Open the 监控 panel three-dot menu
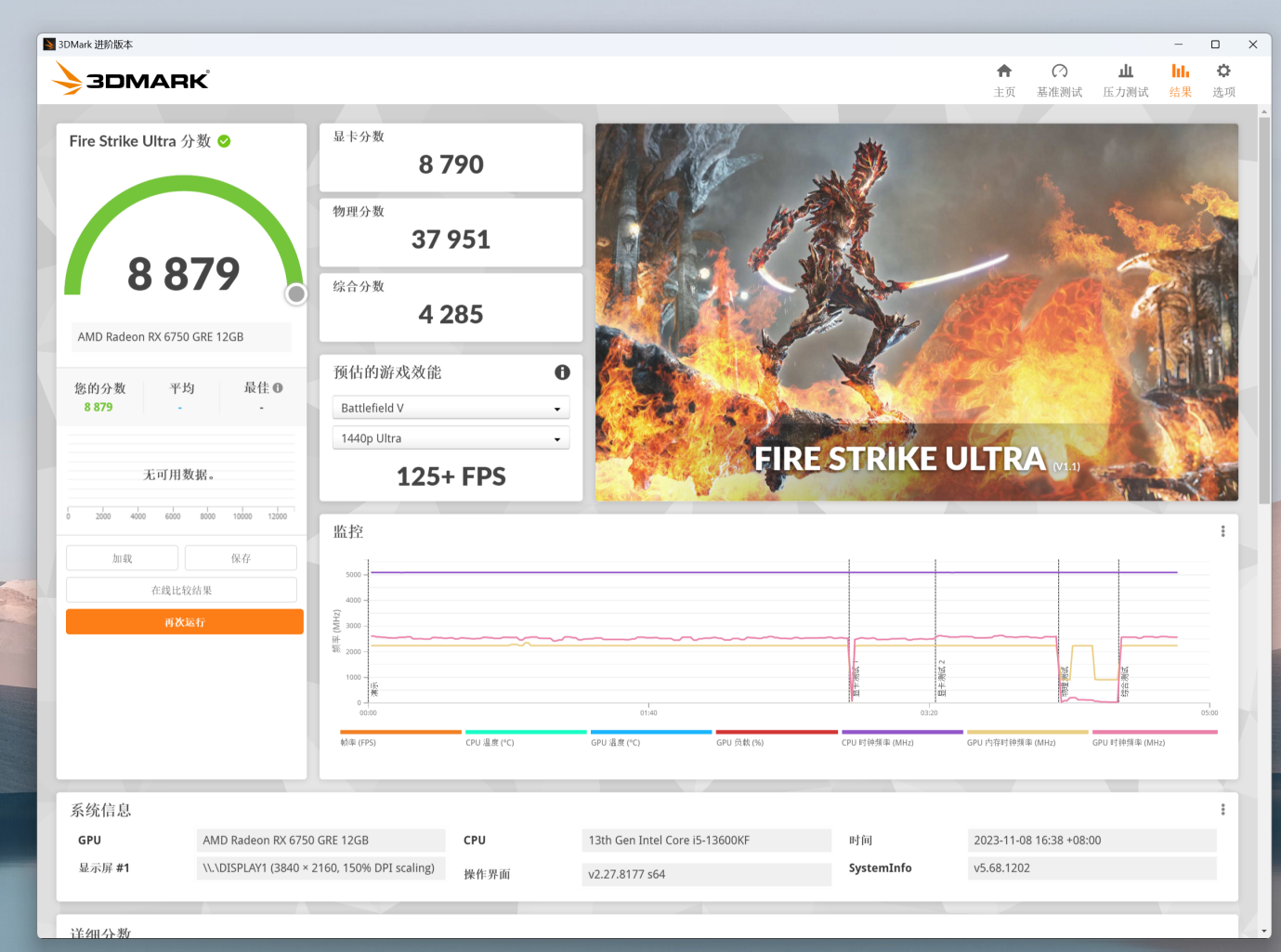The width and height of the screenshot is (1281, 952). (1222, 531)
